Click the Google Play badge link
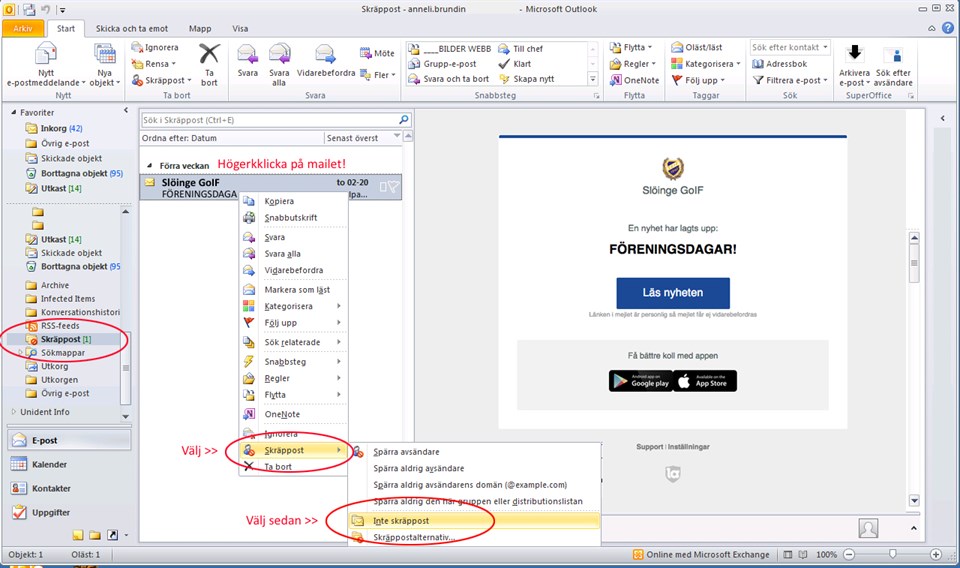 click(638, 381)
